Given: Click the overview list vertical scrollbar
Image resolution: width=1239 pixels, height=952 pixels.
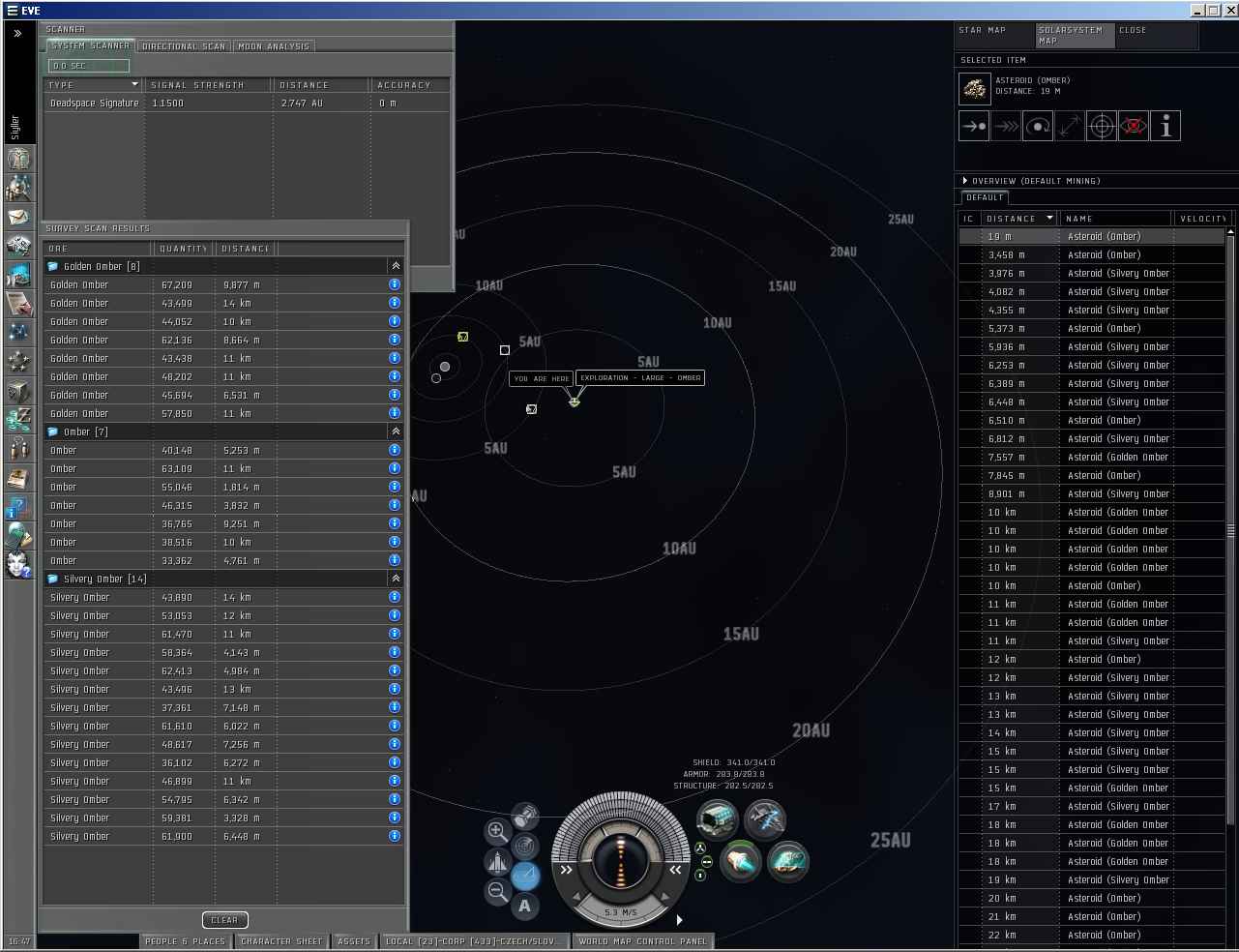Looking at the screenshot, I should 1230,530.
